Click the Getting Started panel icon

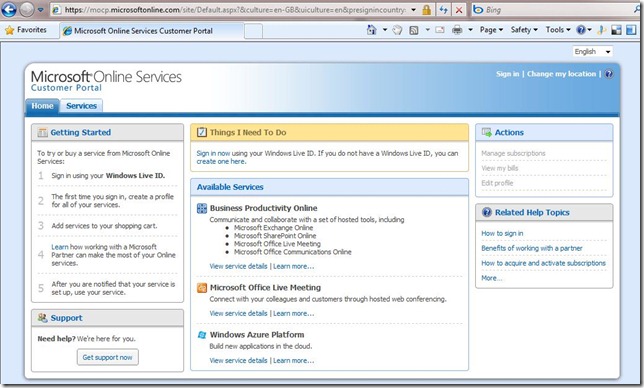pos(42,133)
